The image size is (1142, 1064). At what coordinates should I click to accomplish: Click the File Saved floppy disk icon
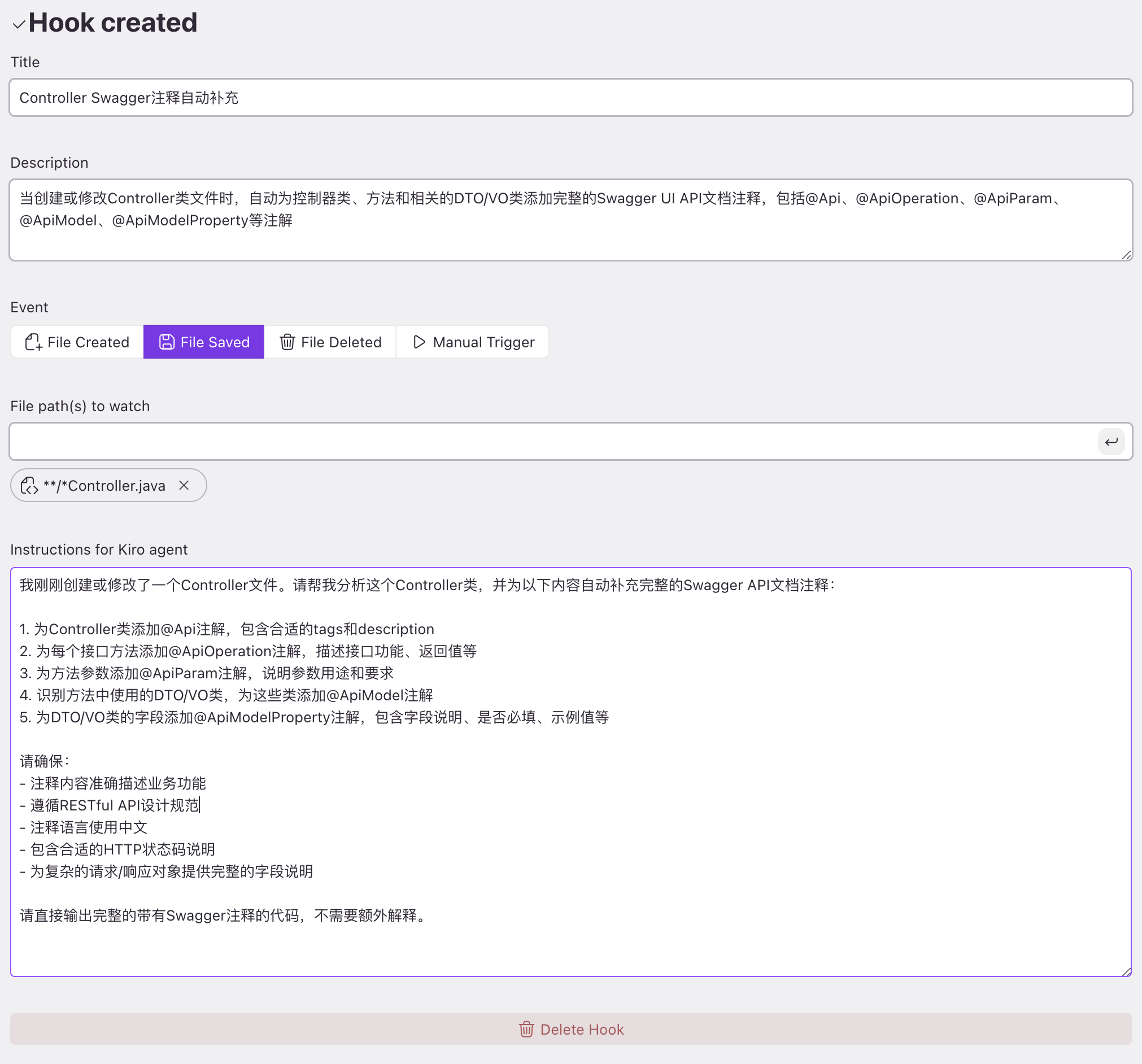point(167,342)
